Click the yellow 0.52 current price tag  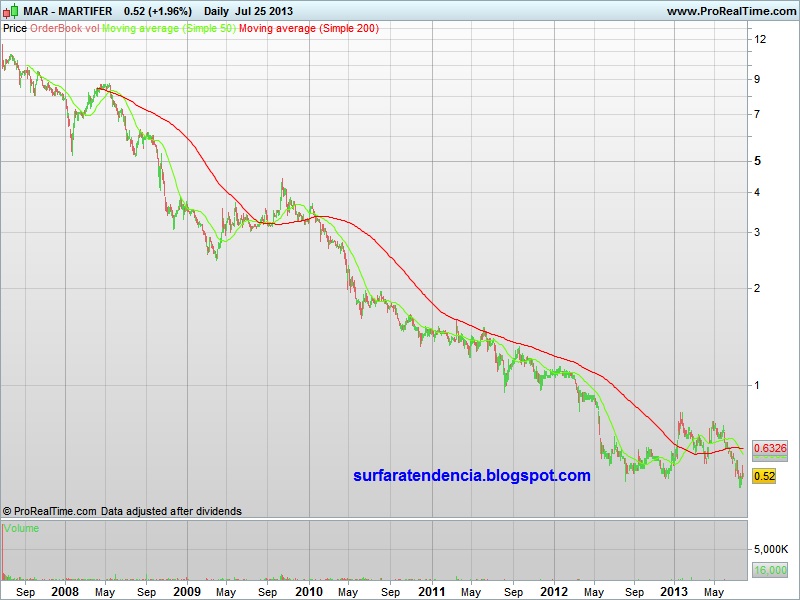764,476
